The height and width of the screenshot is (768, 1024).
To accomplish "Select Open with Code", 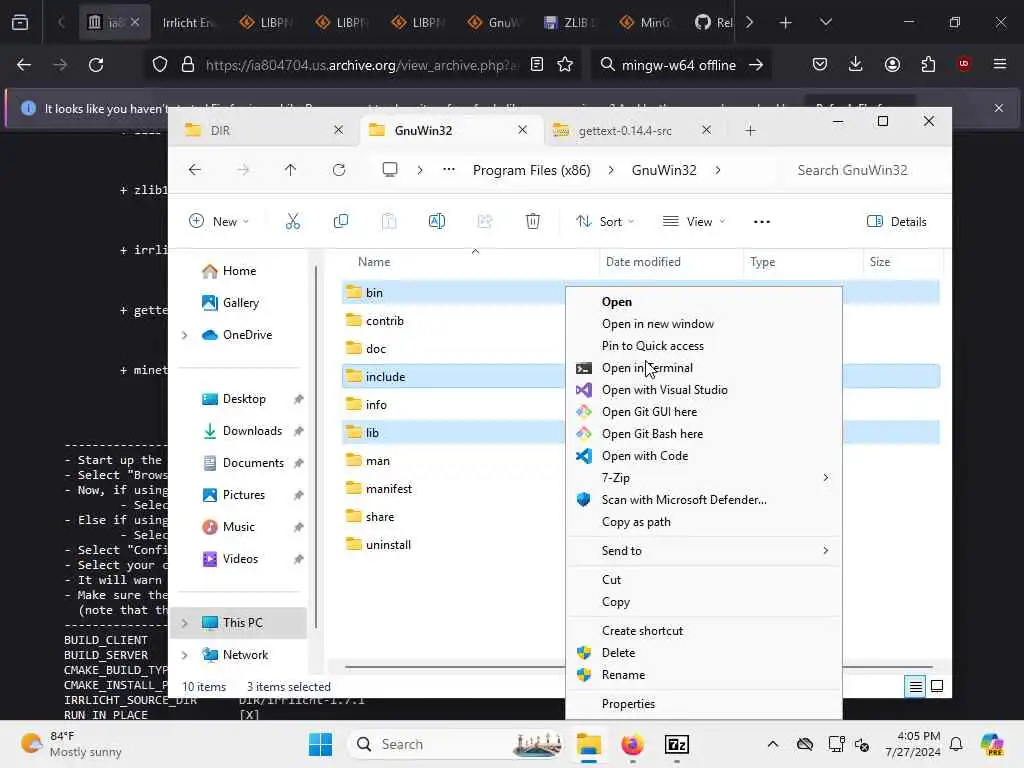I will coord(703,456).
